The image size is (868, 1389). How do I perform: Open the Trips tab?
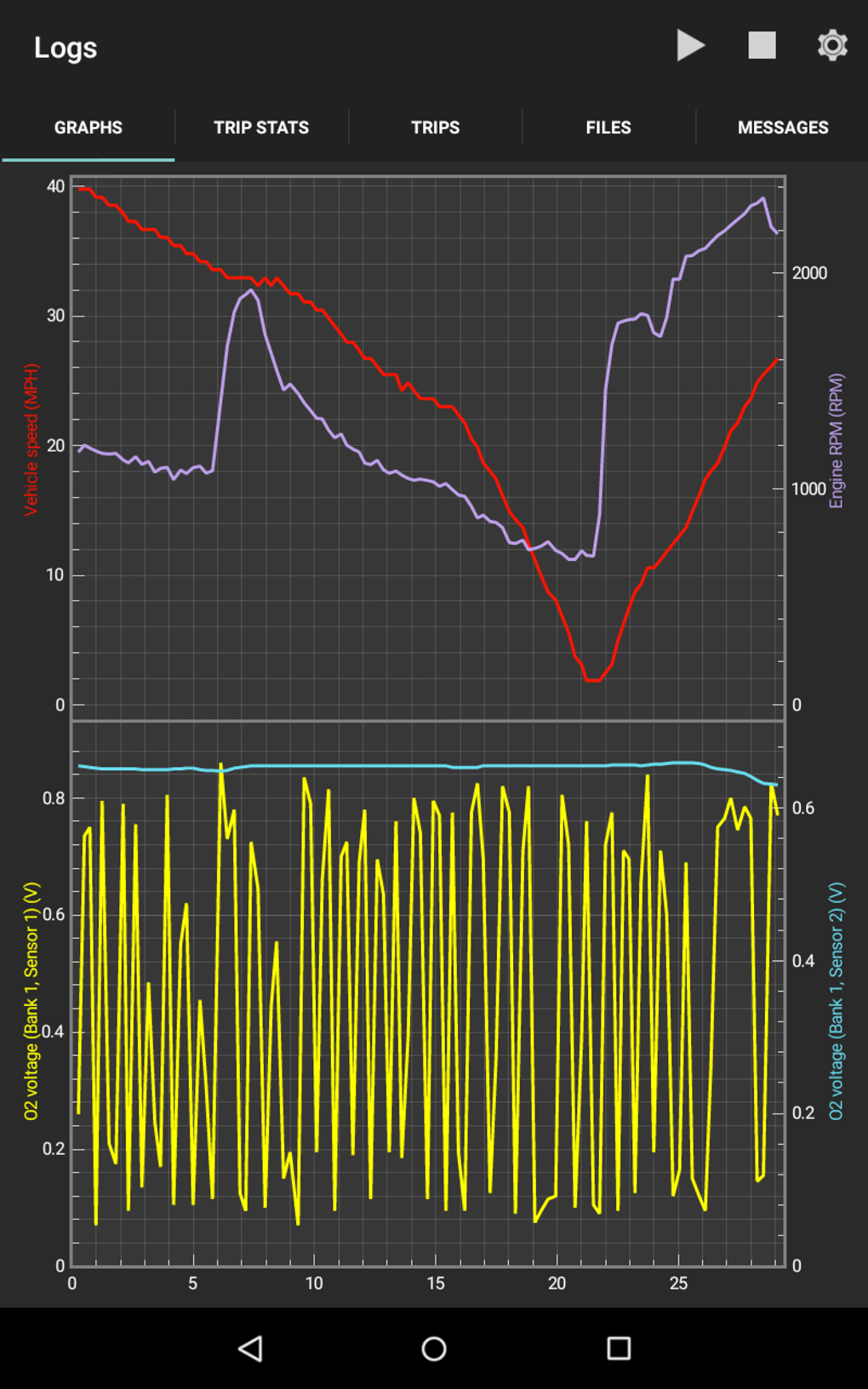point(435,128)
